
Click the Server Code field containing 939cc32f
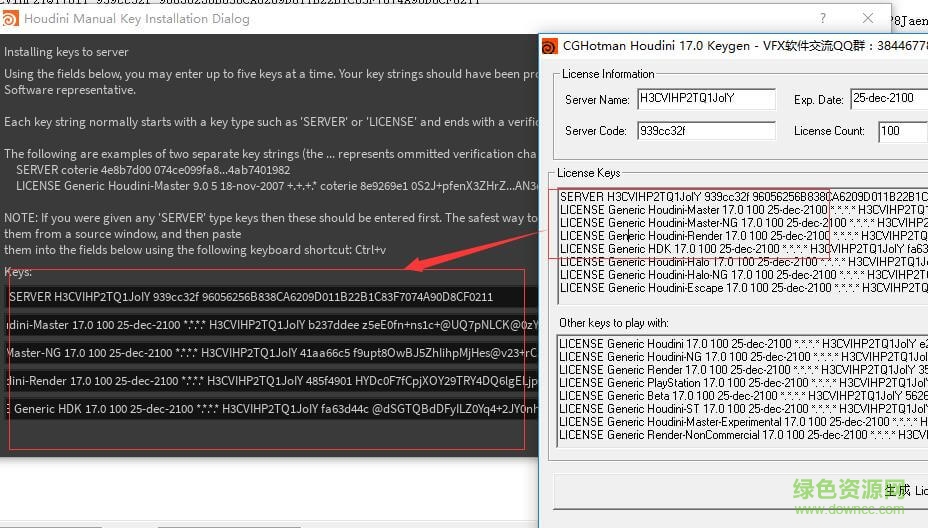pyautogui.click(x=706, y=131)
